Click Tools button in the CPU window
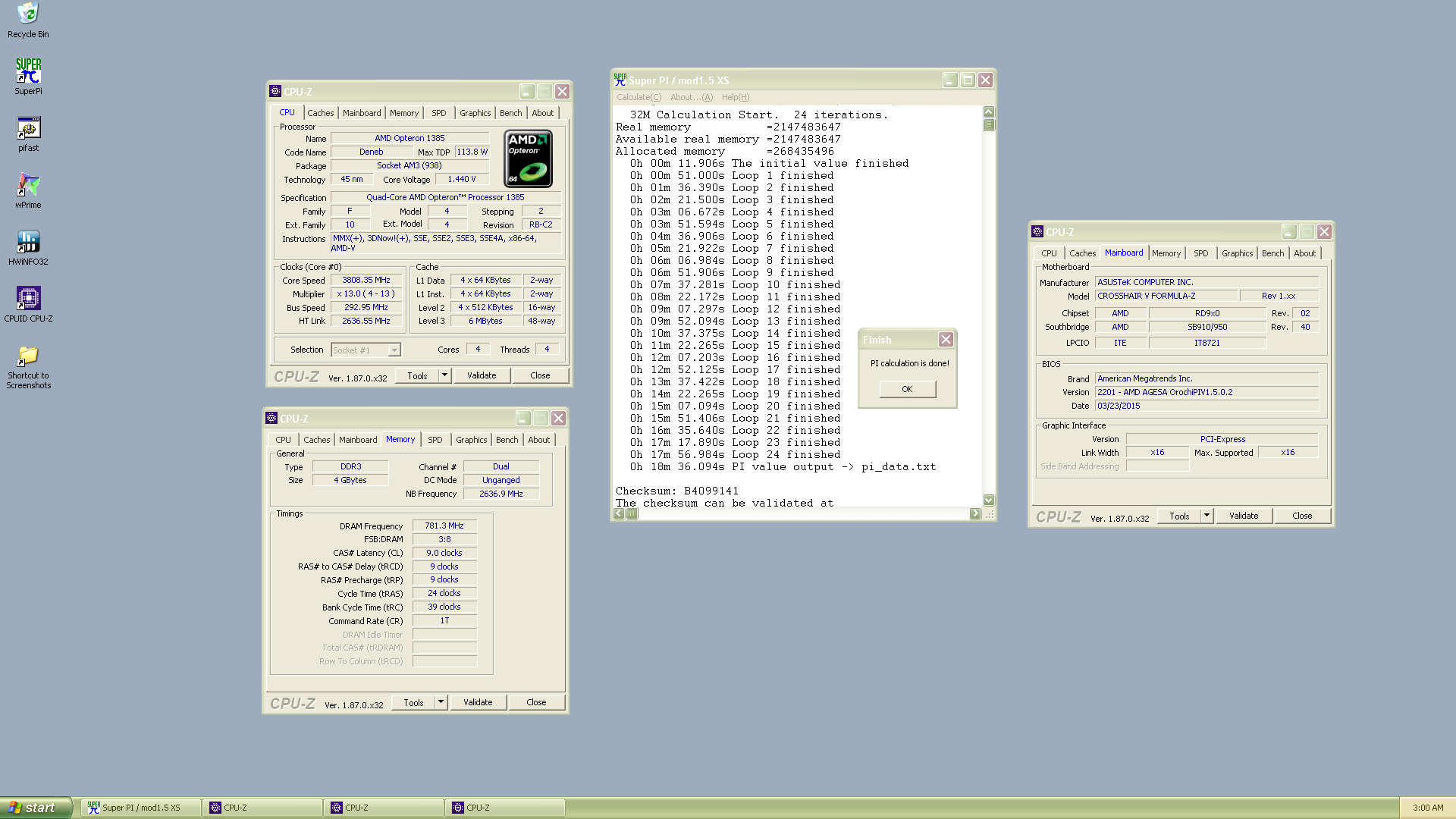 coord(417,375)
